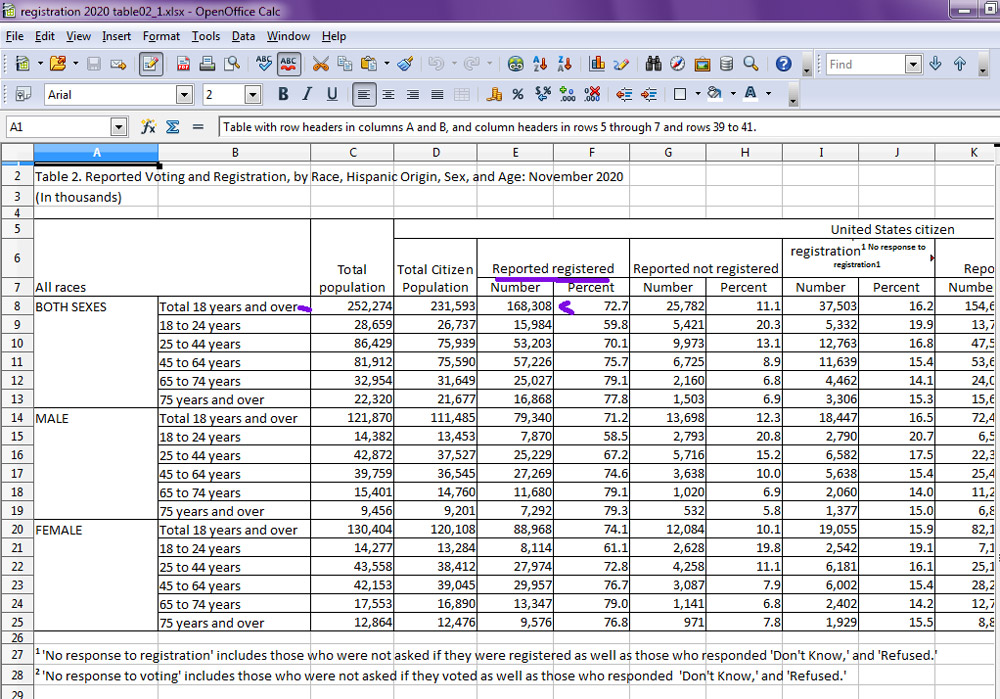Open the font size dropdown

click(252, 95)
